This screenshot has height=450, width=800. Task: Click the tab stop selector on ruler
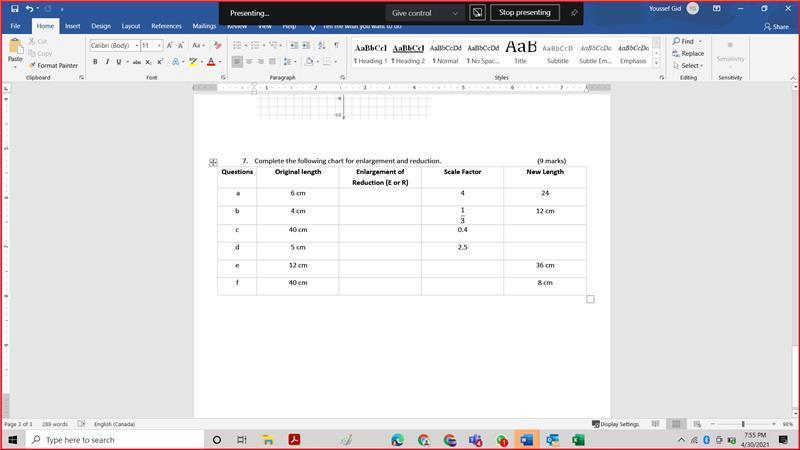click(6, 88)
